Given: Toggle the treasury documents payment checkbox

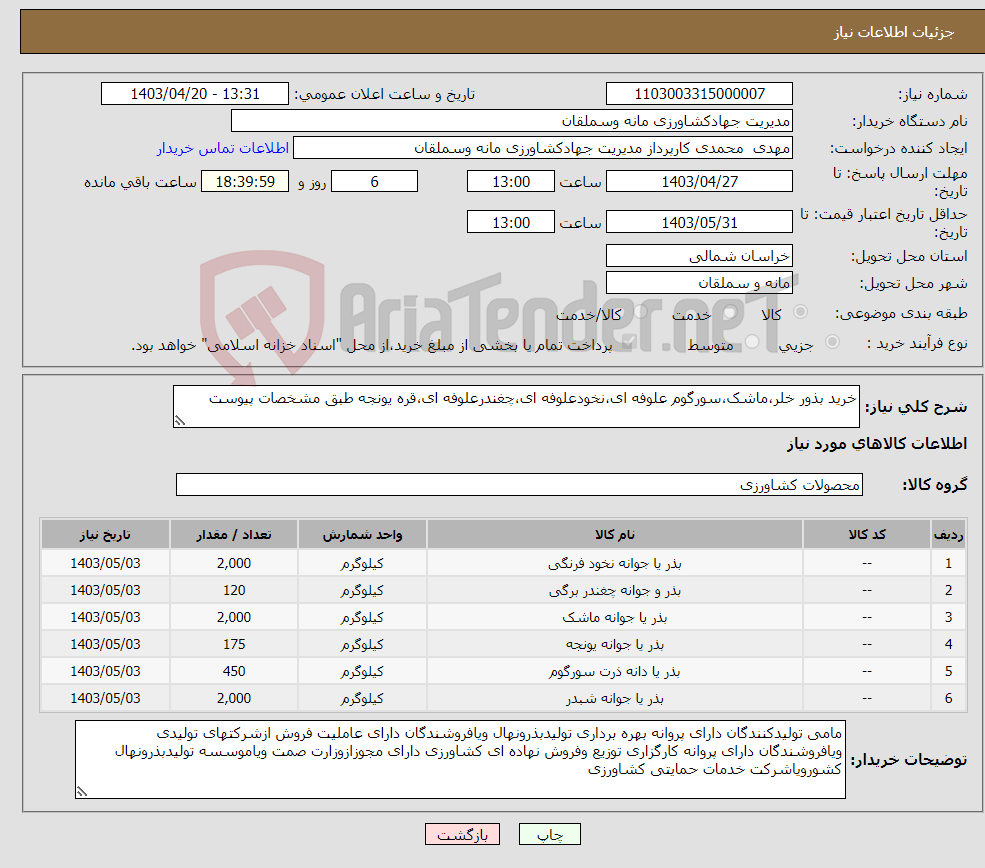Looking at the screenshot, I should pos(629,342).
